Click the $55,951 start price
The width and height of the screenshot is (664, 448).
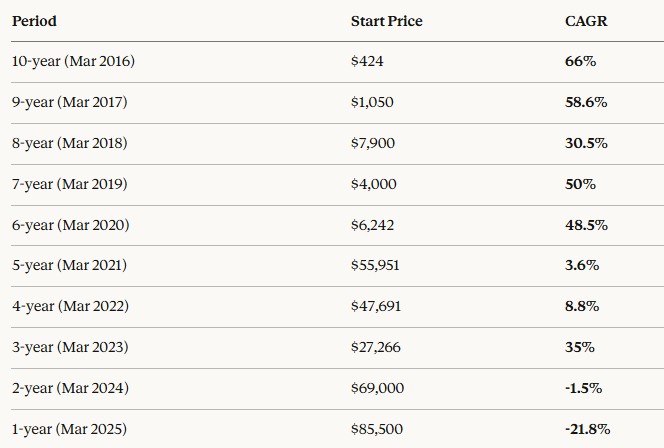pyautogui.click(x=375, y=265)
